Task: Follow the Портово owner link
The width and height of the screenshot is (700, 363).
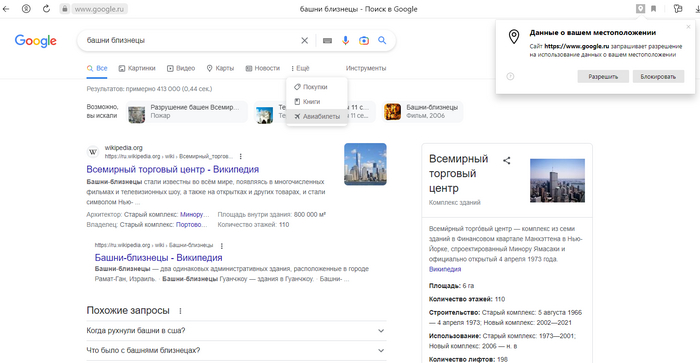Action: [192, 225]
